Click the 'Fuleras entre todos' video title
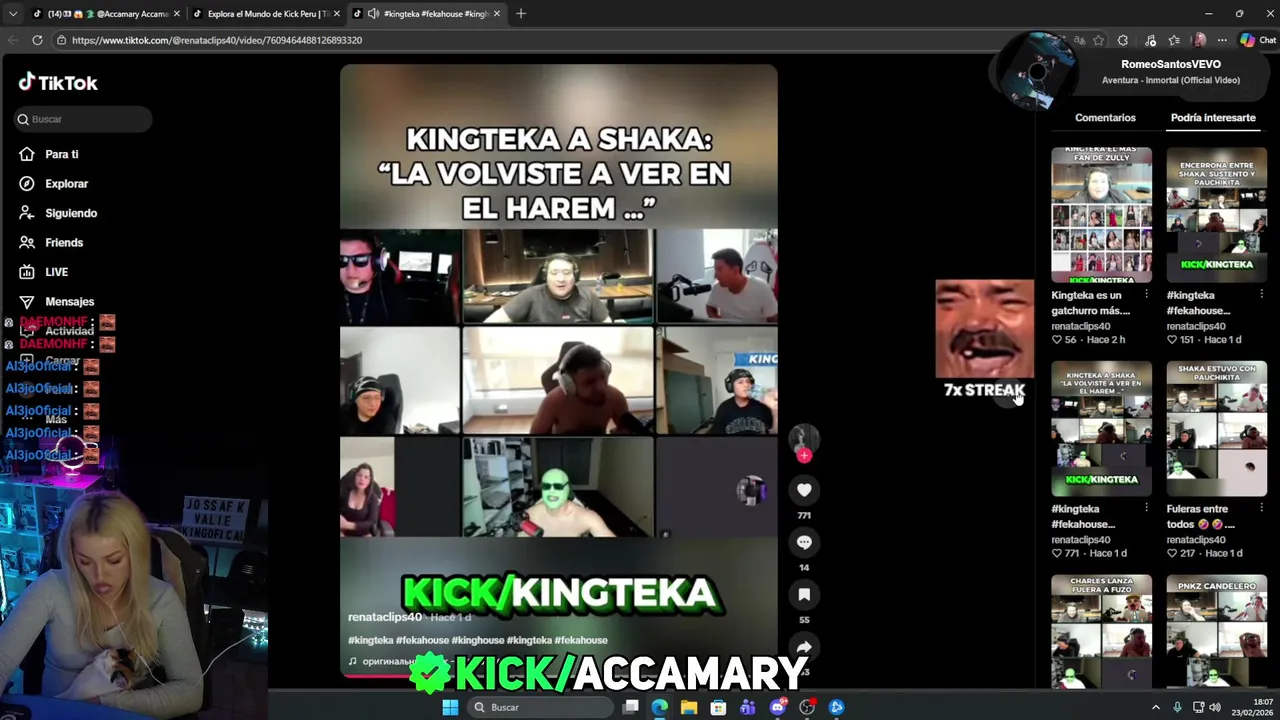Screen dimensions: 1280x720 click(1200, 516)
